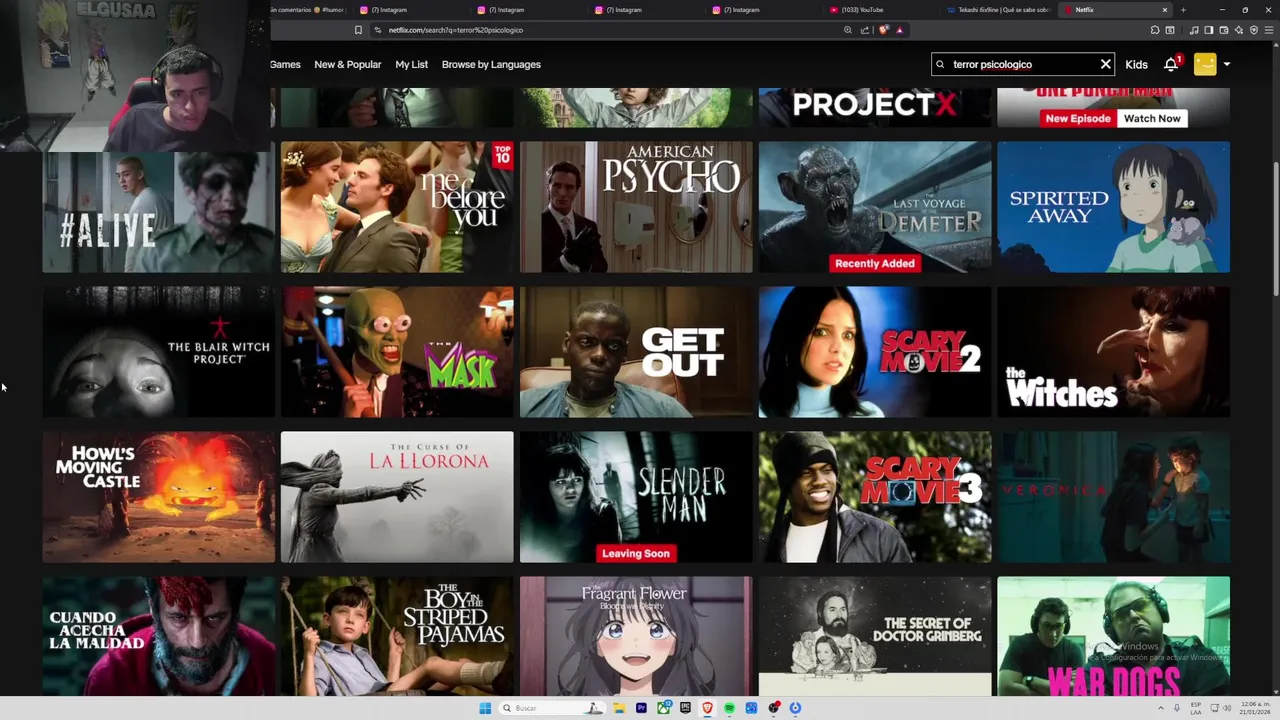Go to Kids section

(1136, 64)
